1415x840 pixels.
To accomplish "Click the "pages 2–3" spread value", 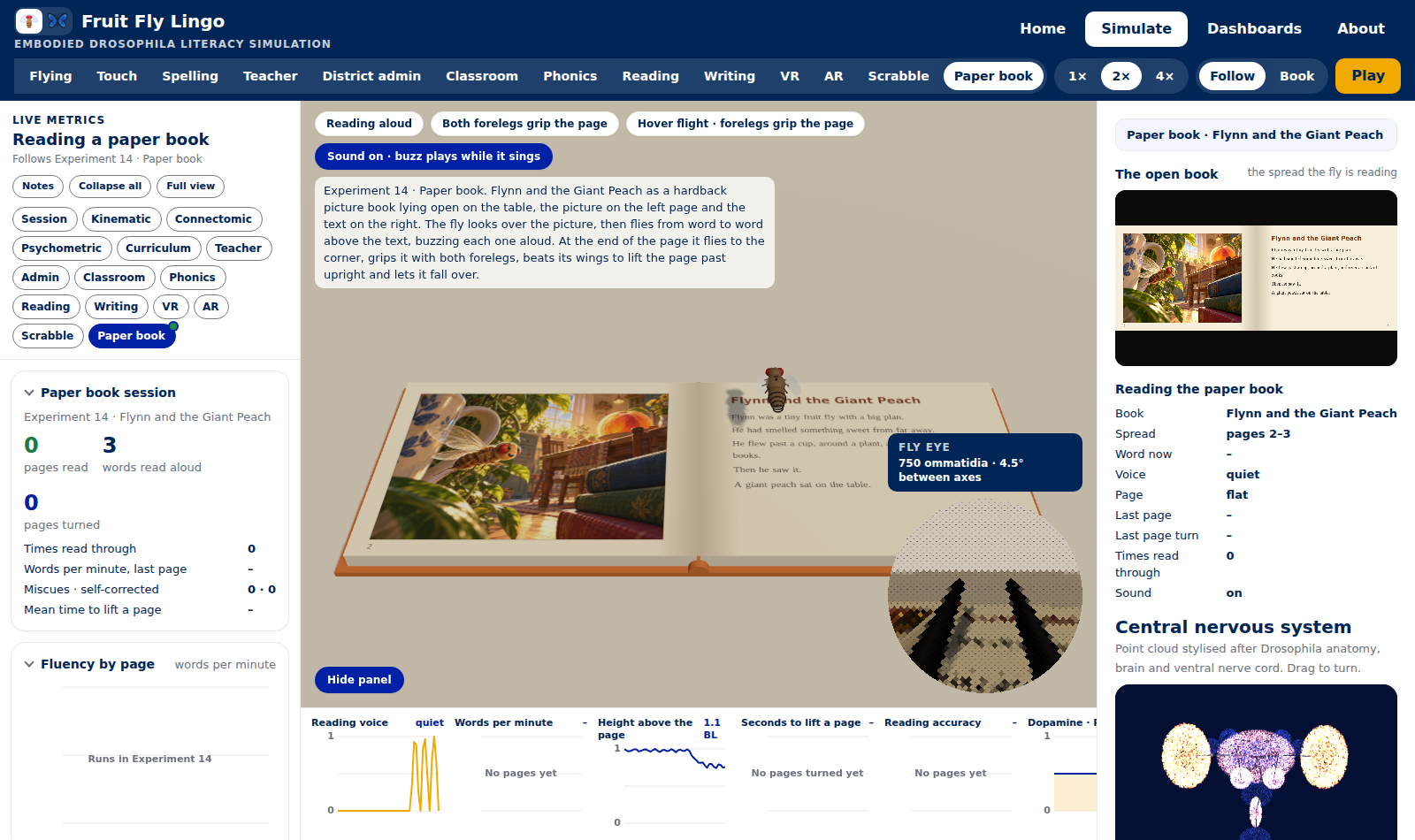I will click(1258, 434).
